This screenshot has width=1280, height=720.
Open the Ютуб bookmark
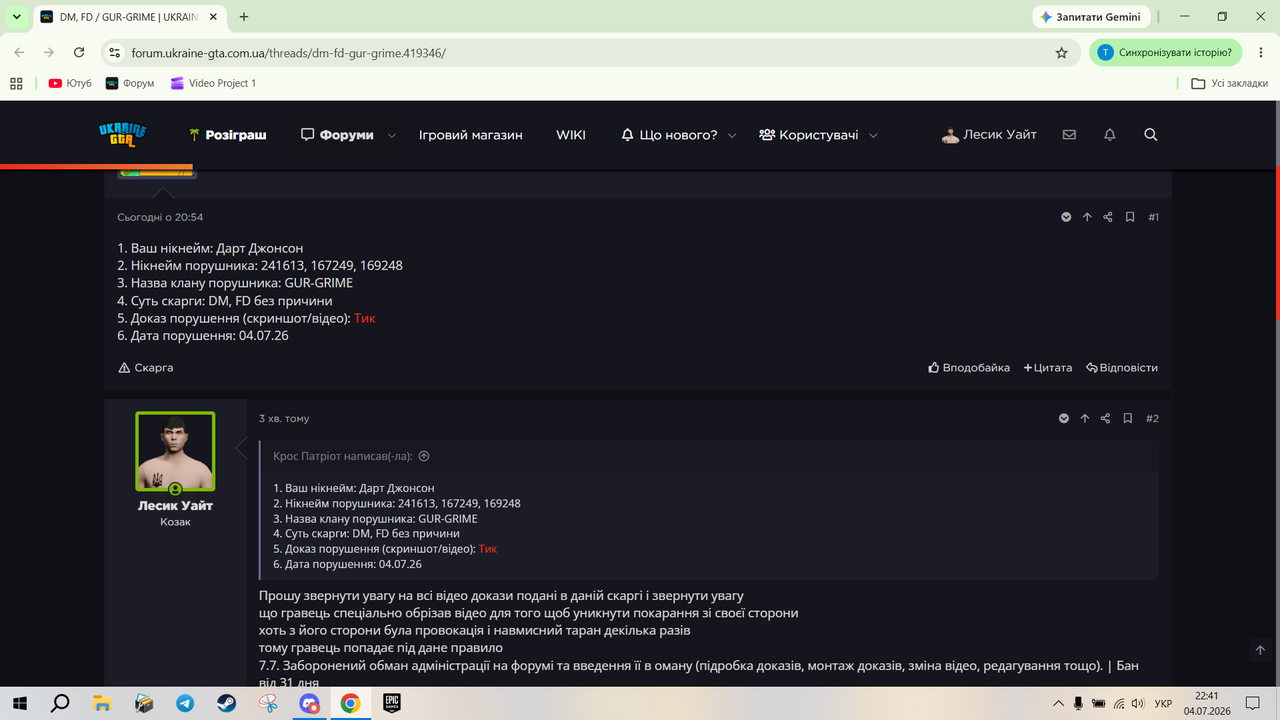[x=70, y=83]
